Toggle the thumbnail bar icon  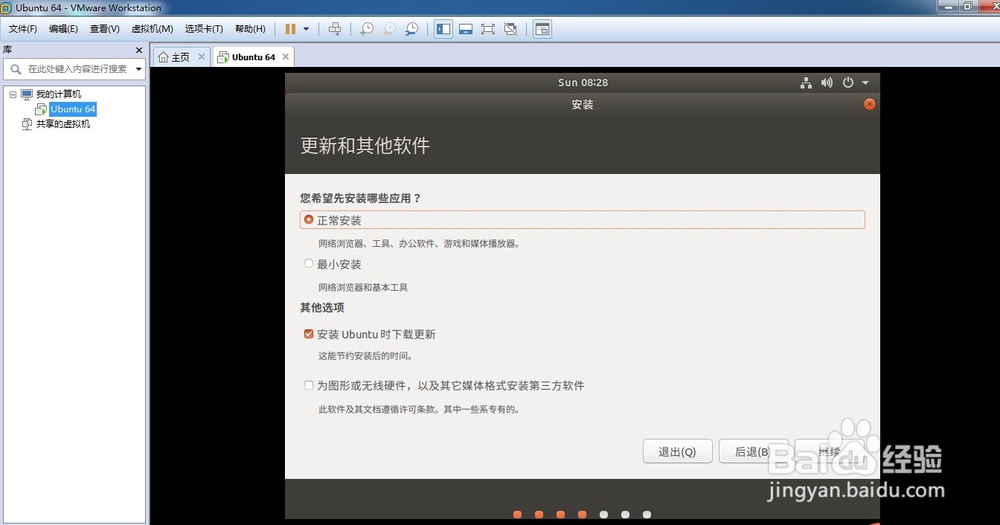click(x=466, y=29)
